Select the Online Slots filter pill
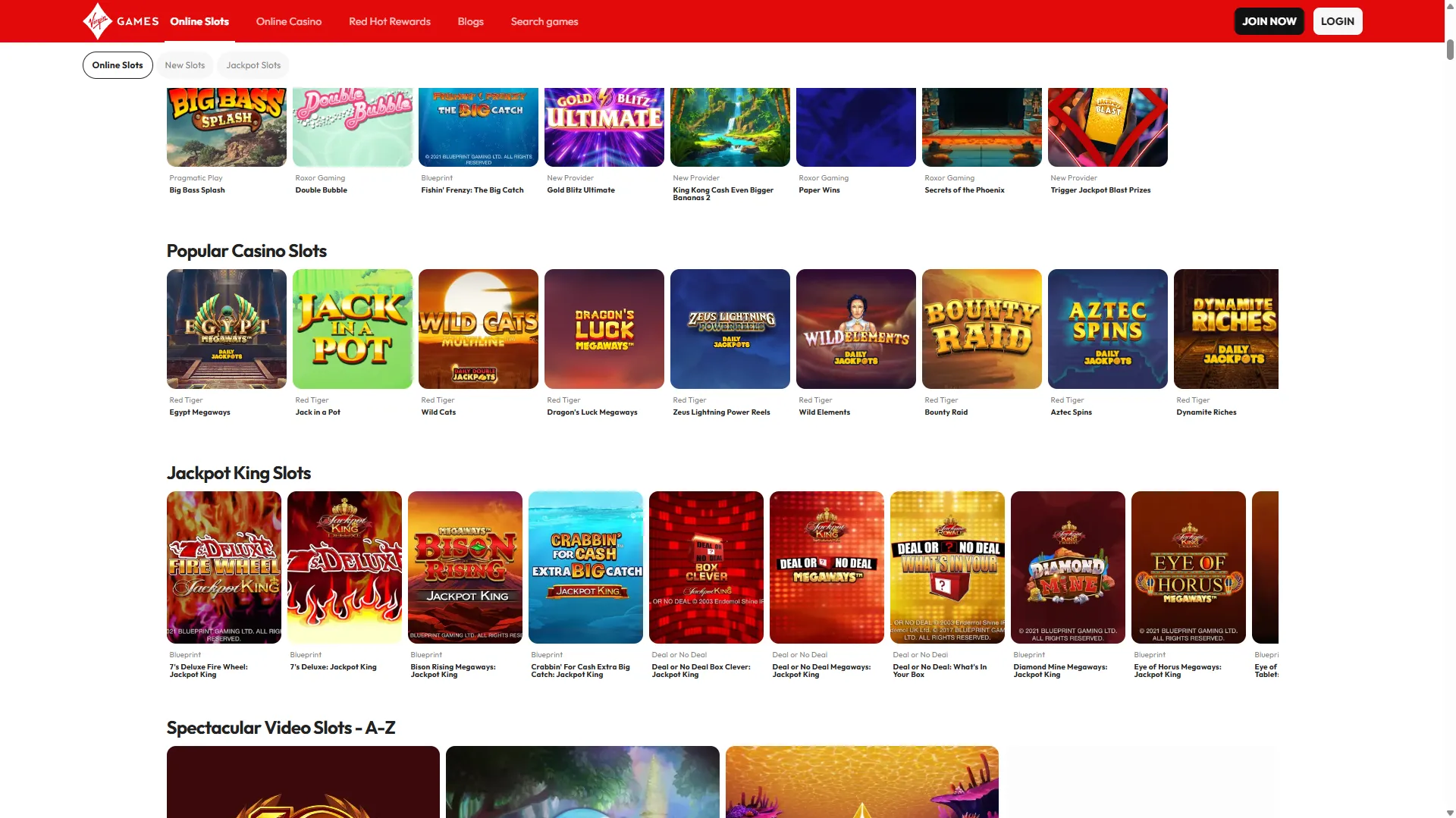The height and width of the screenshot is (818, 1456). click(x=118, y=65)
